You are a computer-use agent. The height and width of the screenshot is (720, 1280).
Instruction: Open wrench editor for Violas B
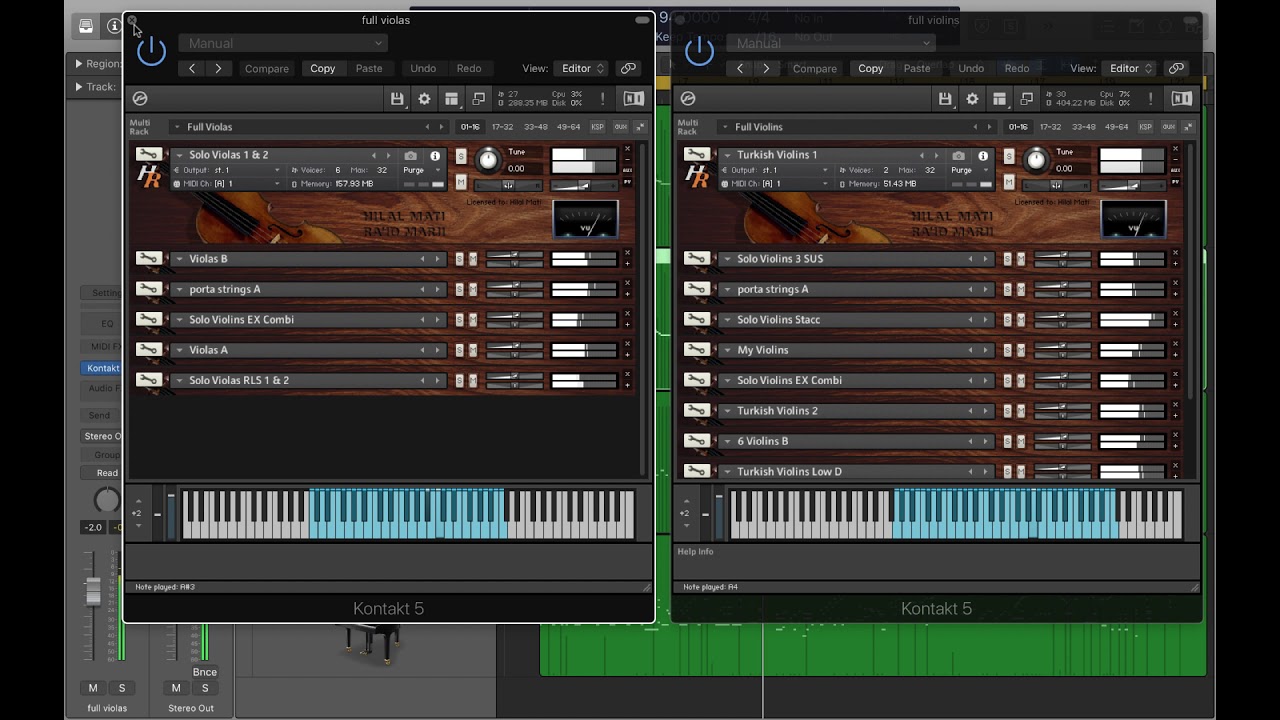tap(149, 259)
